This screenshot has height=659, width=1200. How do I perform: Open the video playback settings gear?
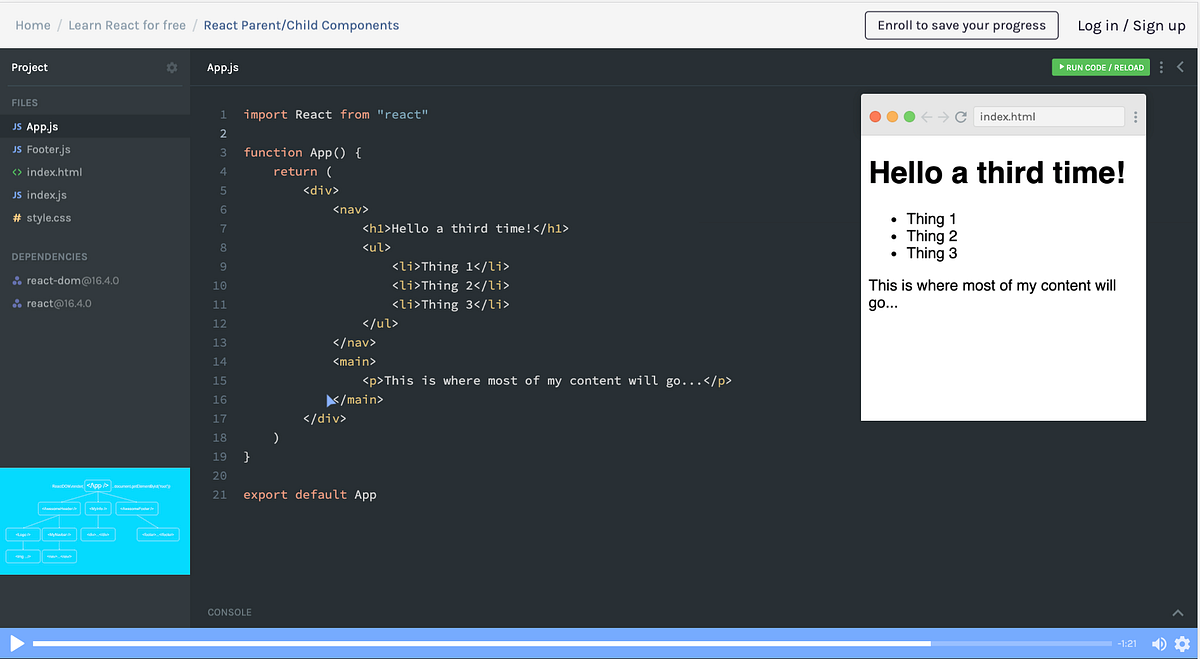(1182, 644)
